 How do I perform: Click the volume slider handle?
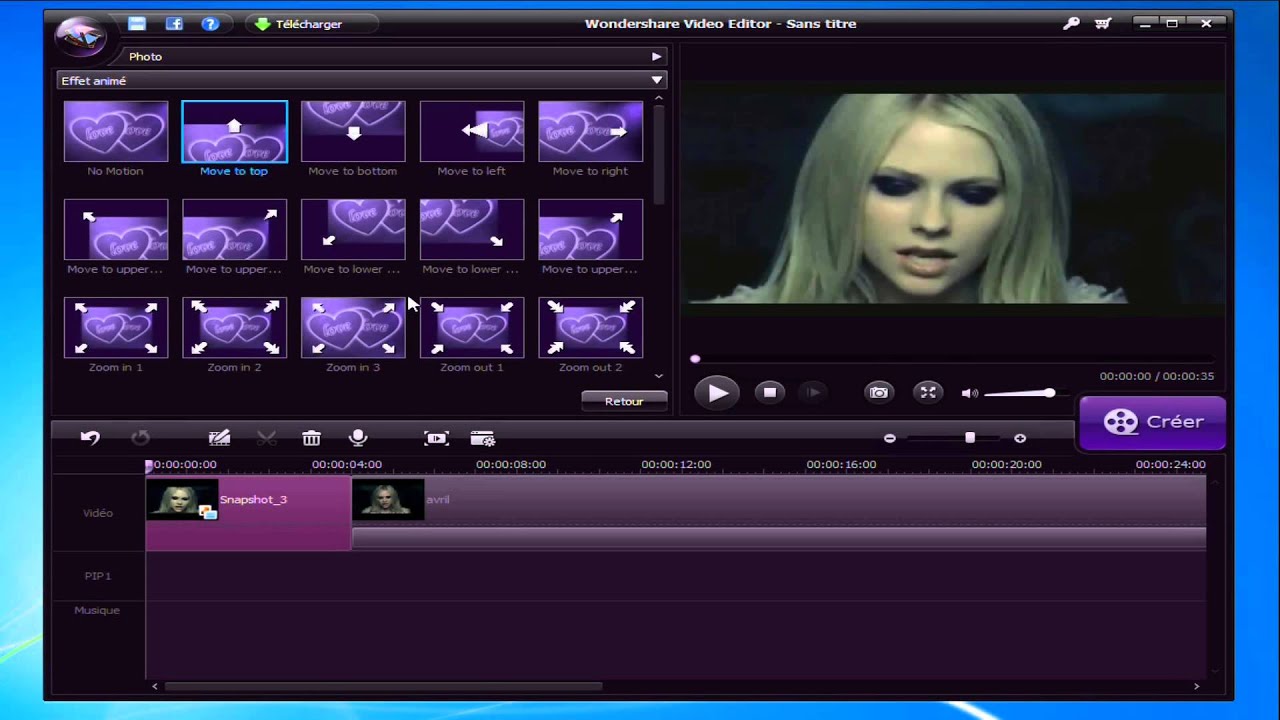(1049, 393)
